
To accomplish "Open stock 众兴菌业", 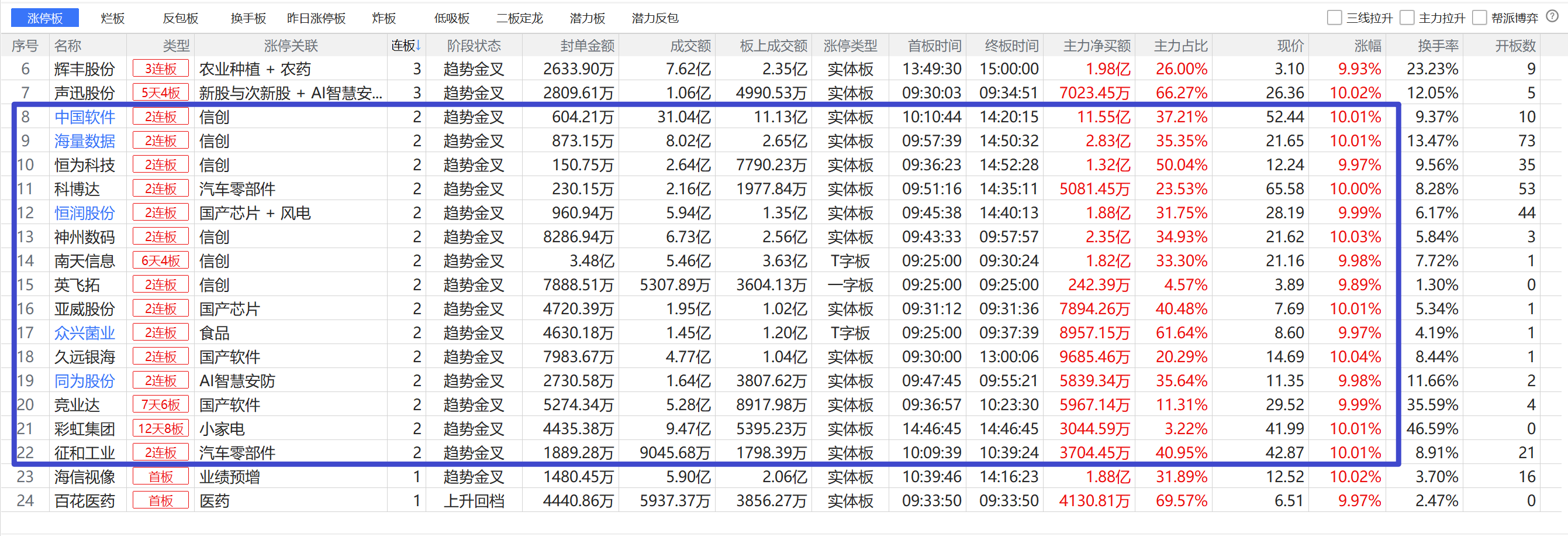I will [85, 332].
